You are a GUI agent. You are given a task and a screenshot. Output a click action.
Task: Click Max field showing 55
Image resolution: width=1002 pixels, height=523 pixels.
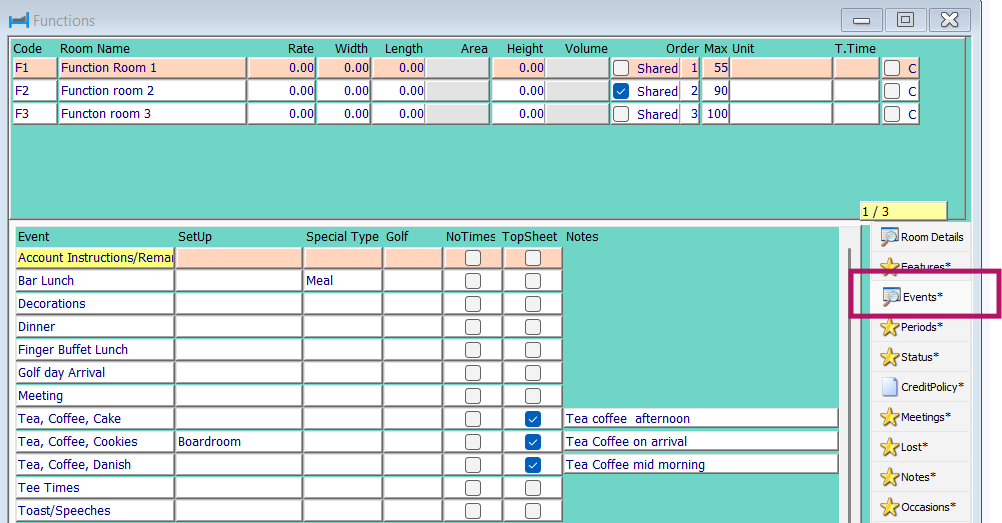pos(716,68)
